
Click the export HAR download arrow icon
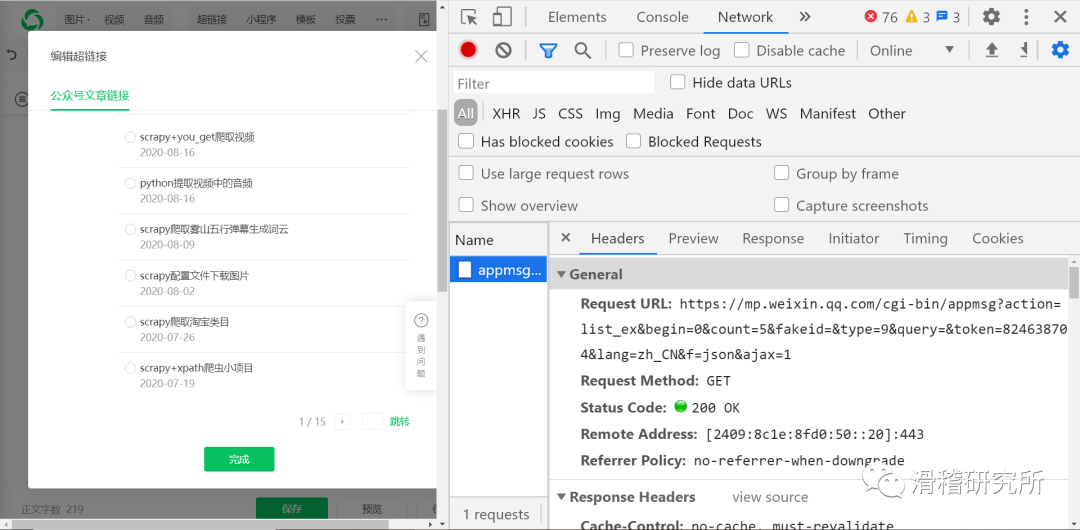tap(1024, 50)
